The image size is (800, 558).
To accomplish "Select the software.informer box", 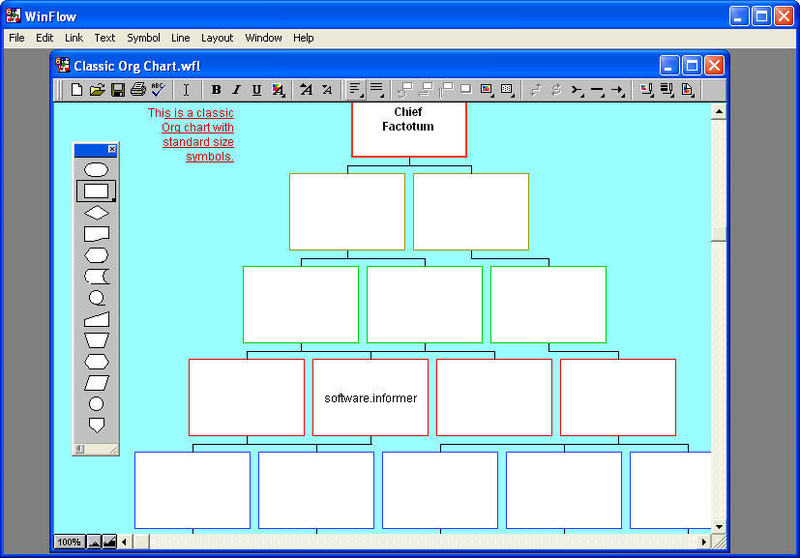I will point(370,397).
